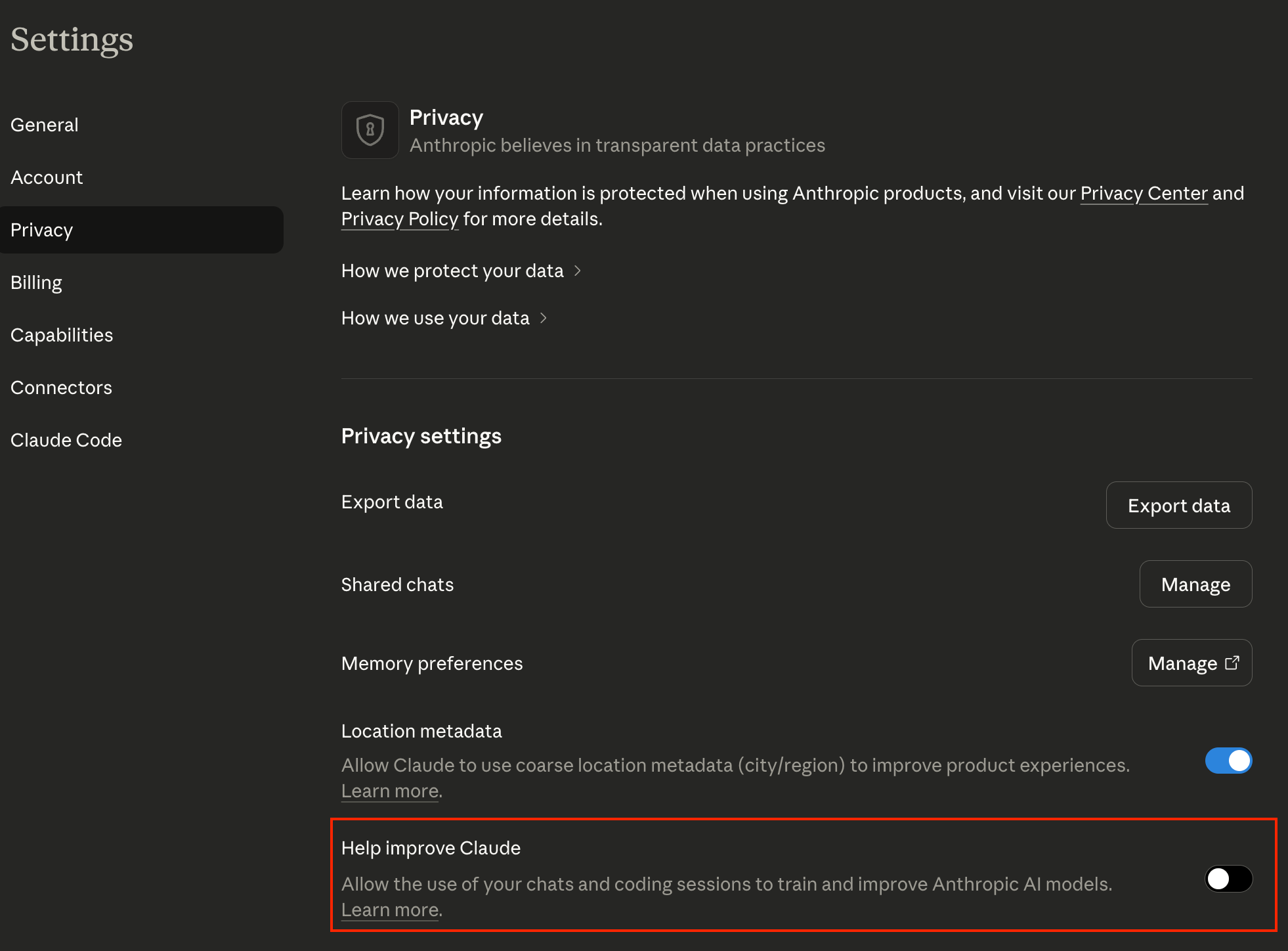The image size is (1288, 951).
Task: Disable the Location metadata toggle
Action: pos(1228,761)
